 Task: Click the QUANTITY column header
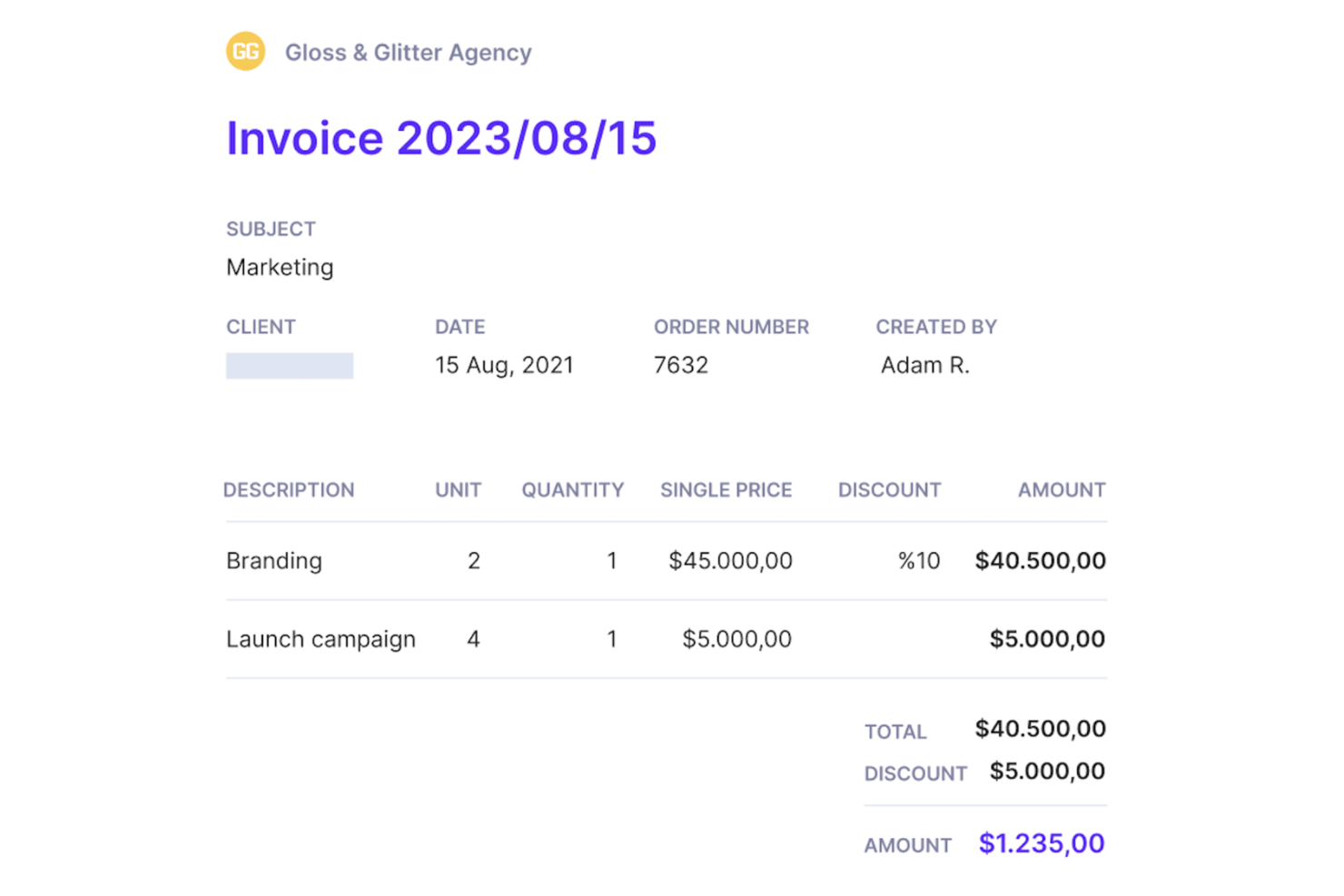pos(572,490)
